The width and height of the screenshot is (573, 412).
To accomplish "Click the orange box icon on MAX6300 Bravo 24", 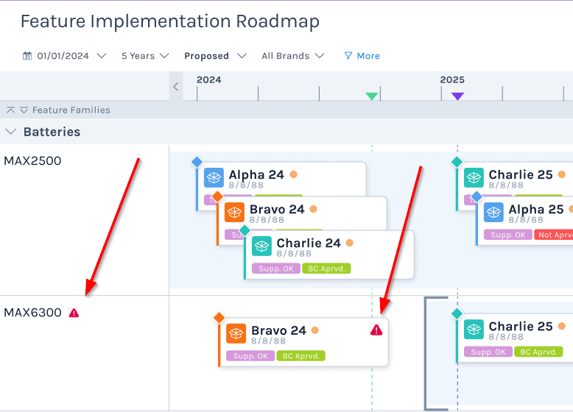I will 236,333.
